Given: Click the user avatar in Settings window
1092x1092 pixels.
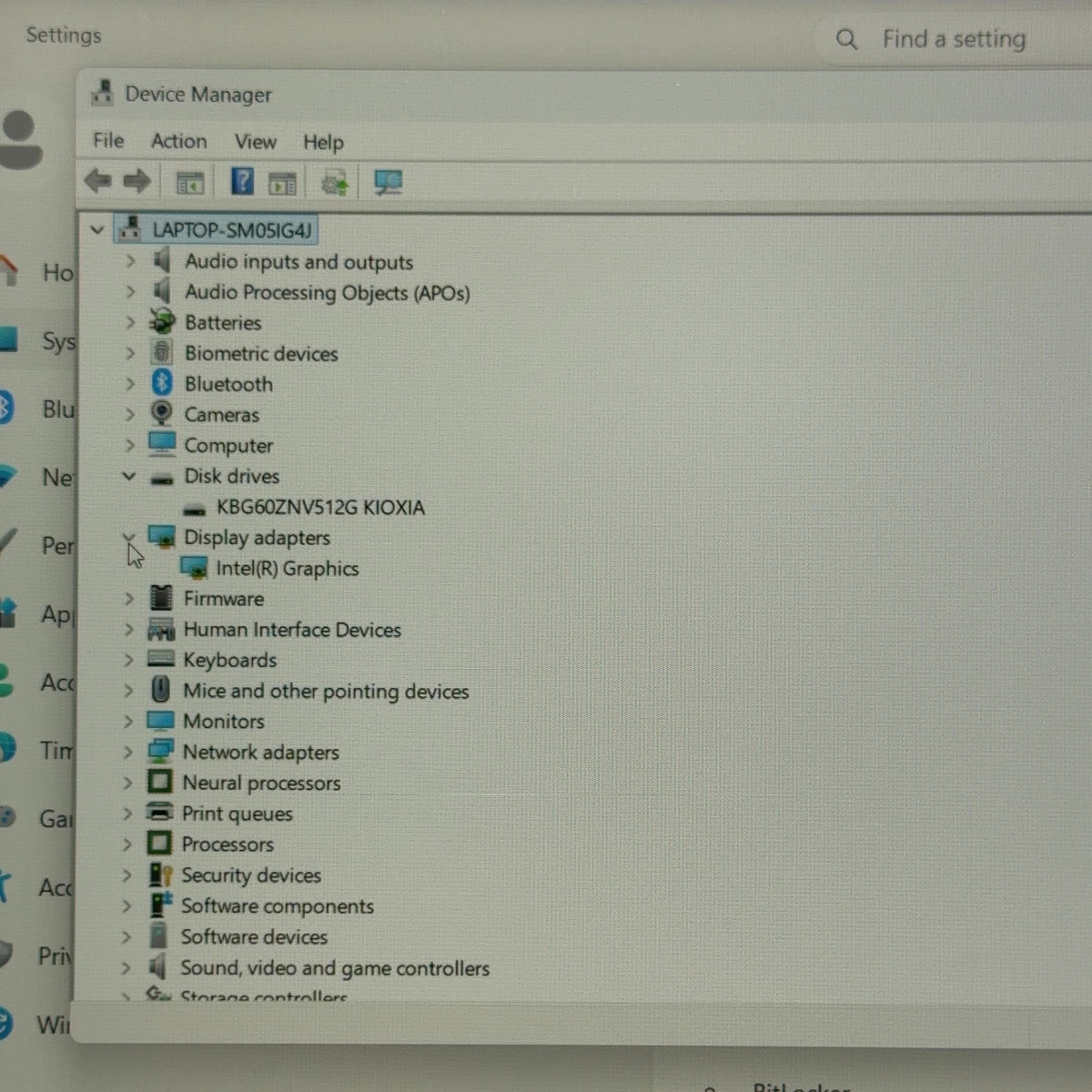Looking at the screenshot, I should (x=19, y=139).
